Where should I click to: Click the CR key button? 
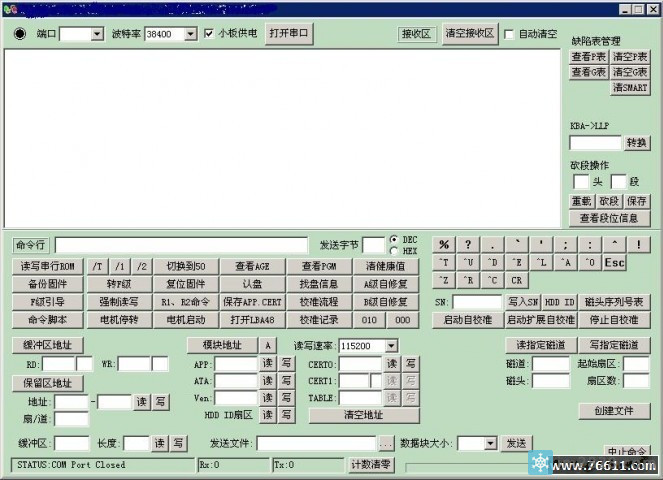(x=517, y=281)
